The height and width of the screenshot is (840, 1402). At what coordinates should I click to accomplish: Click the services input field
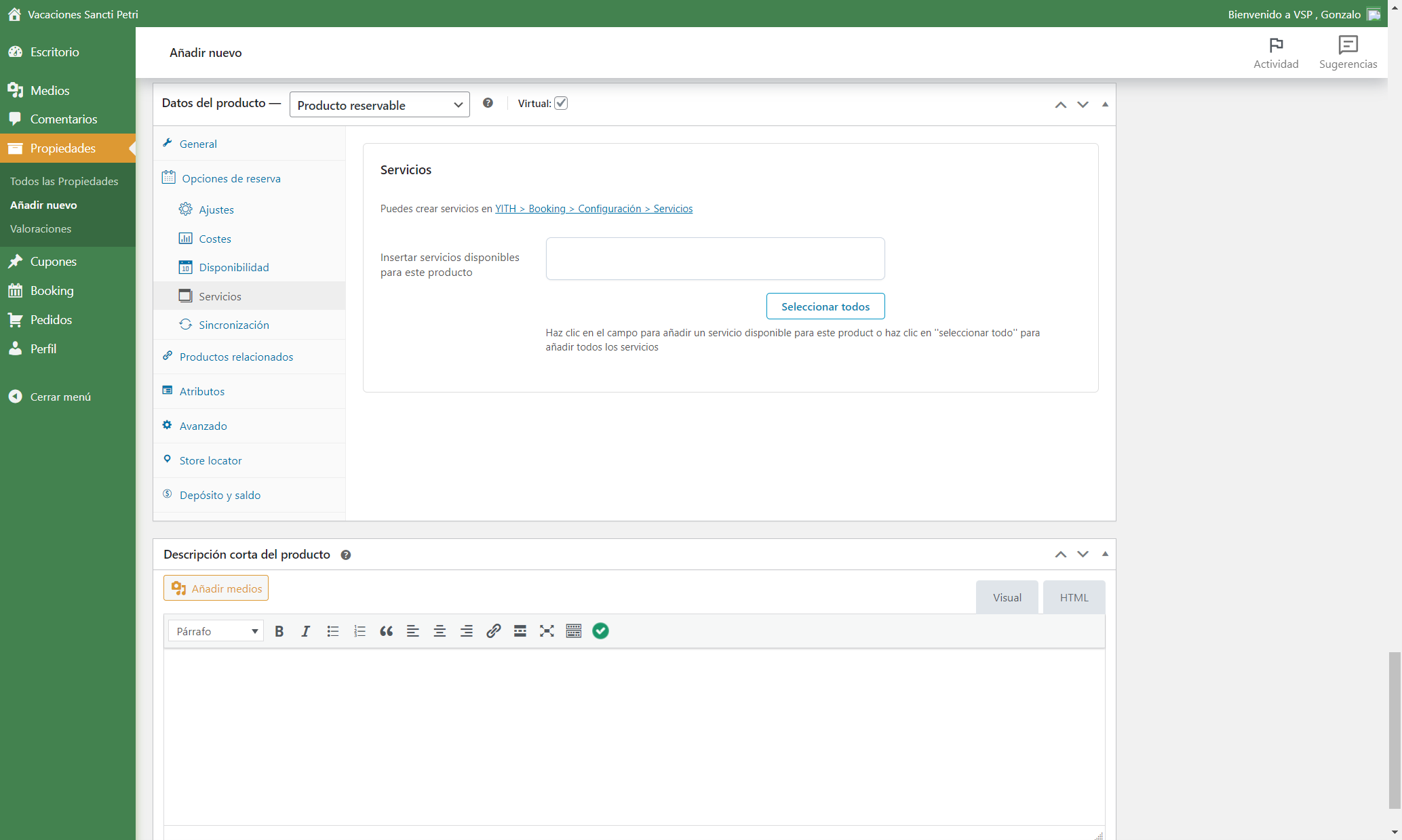[715, 258]
